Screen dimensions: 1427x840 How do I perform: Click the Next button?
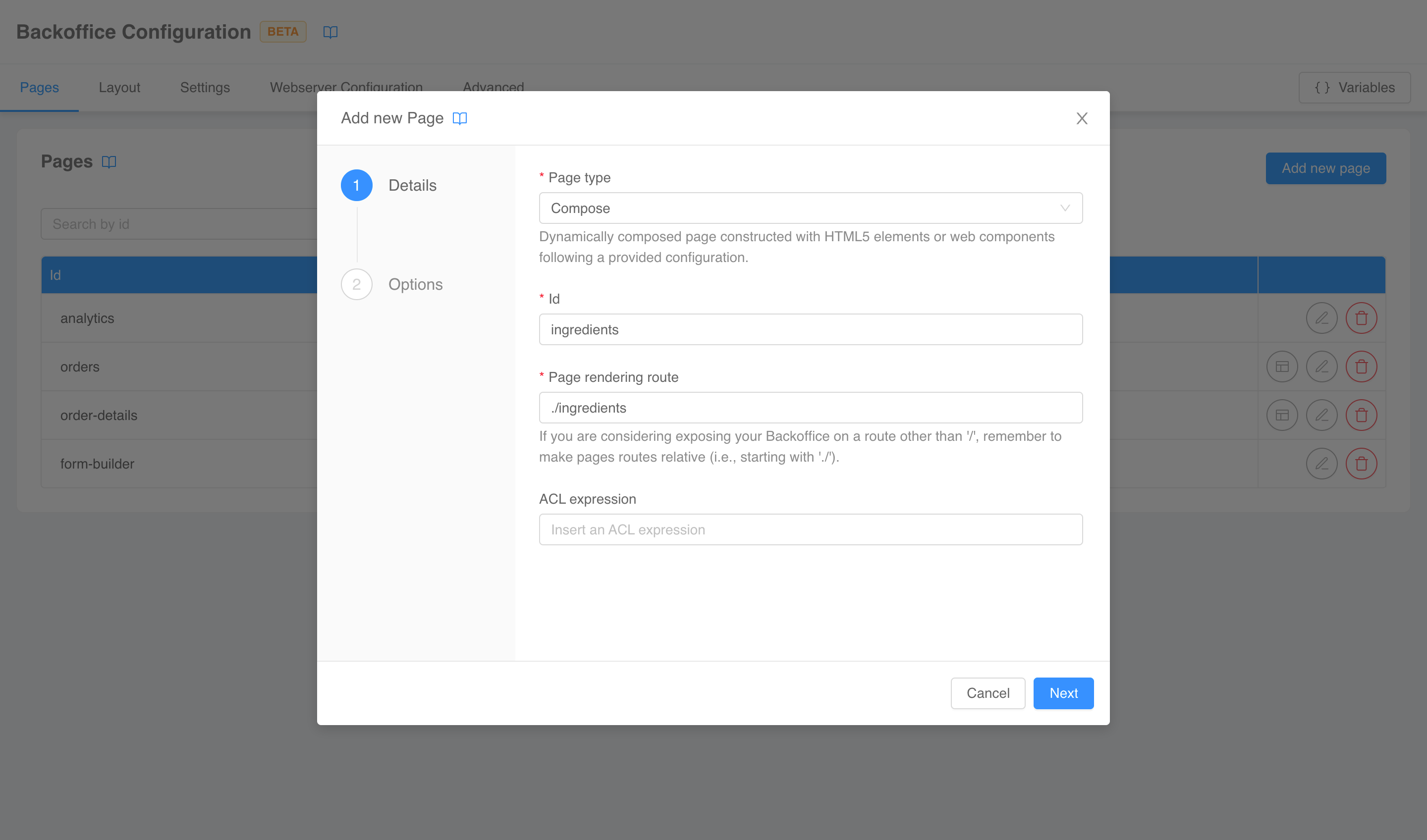coord(1063,693)
